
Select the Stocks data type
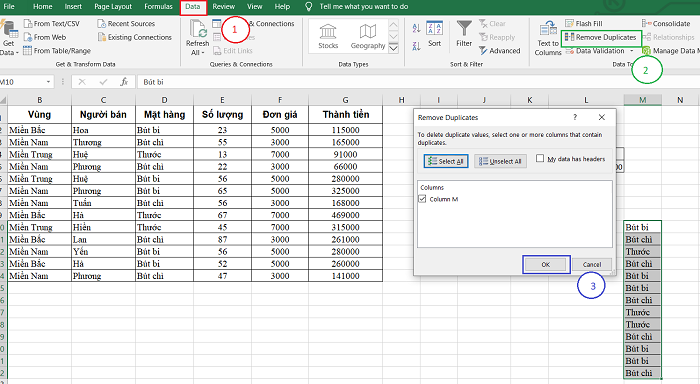click(x=328, y=37)
